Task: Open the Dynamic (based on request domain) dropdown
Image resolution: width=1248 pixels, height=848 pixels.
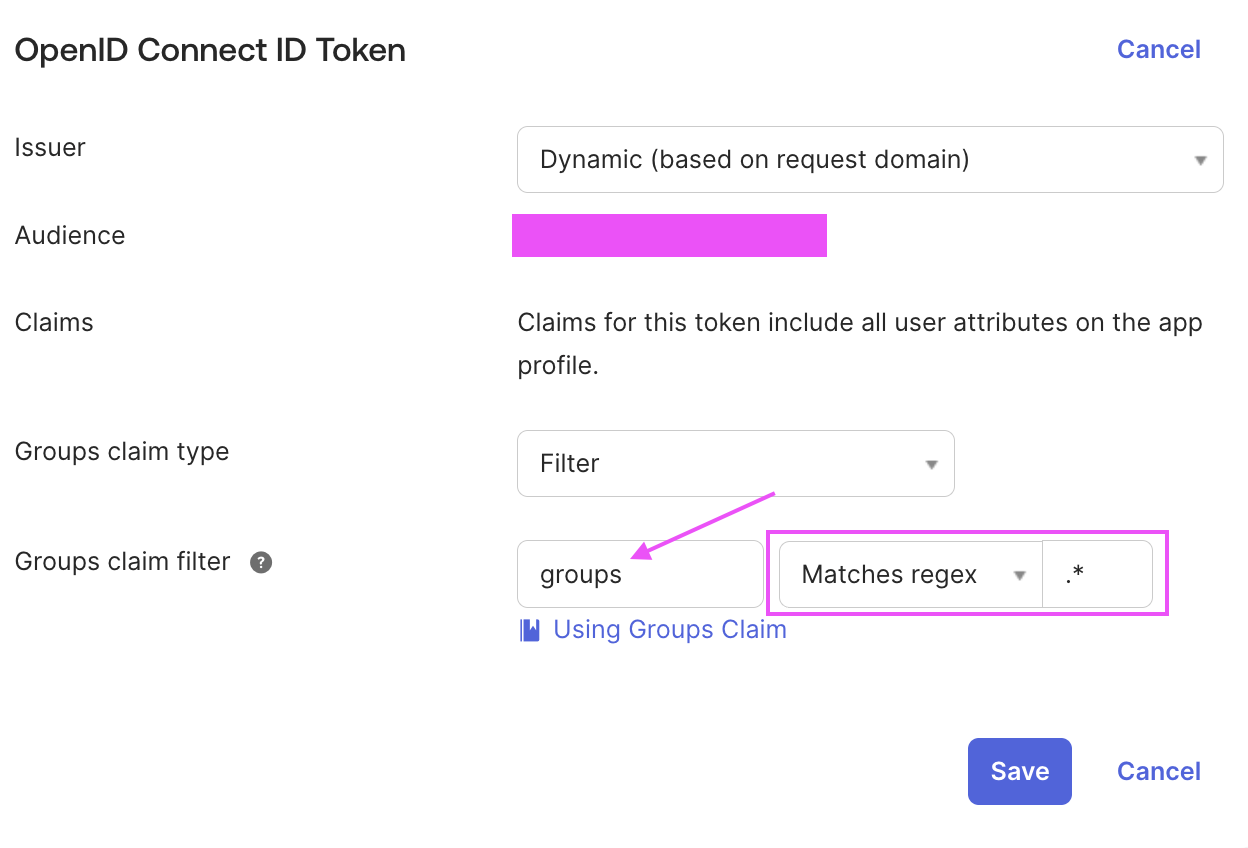Action: [869, 159]
